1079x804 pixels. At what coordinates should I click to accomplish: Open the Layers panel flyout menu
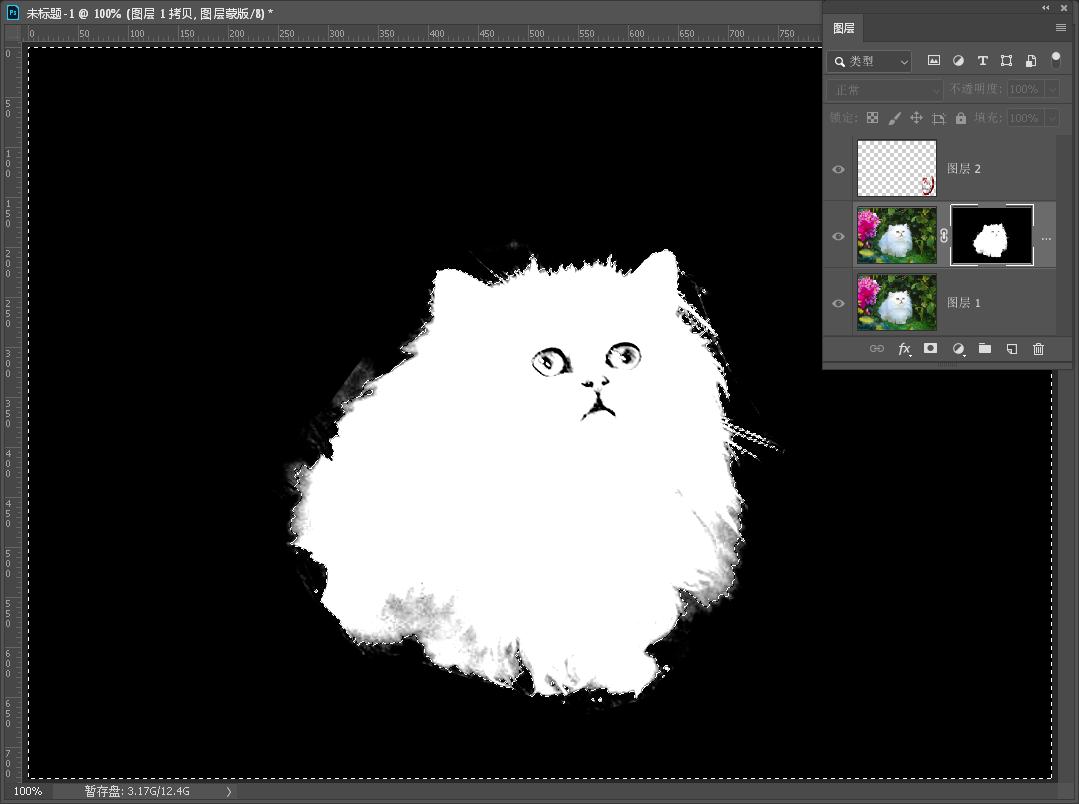pyautogui.click(x=1060, y=28)
